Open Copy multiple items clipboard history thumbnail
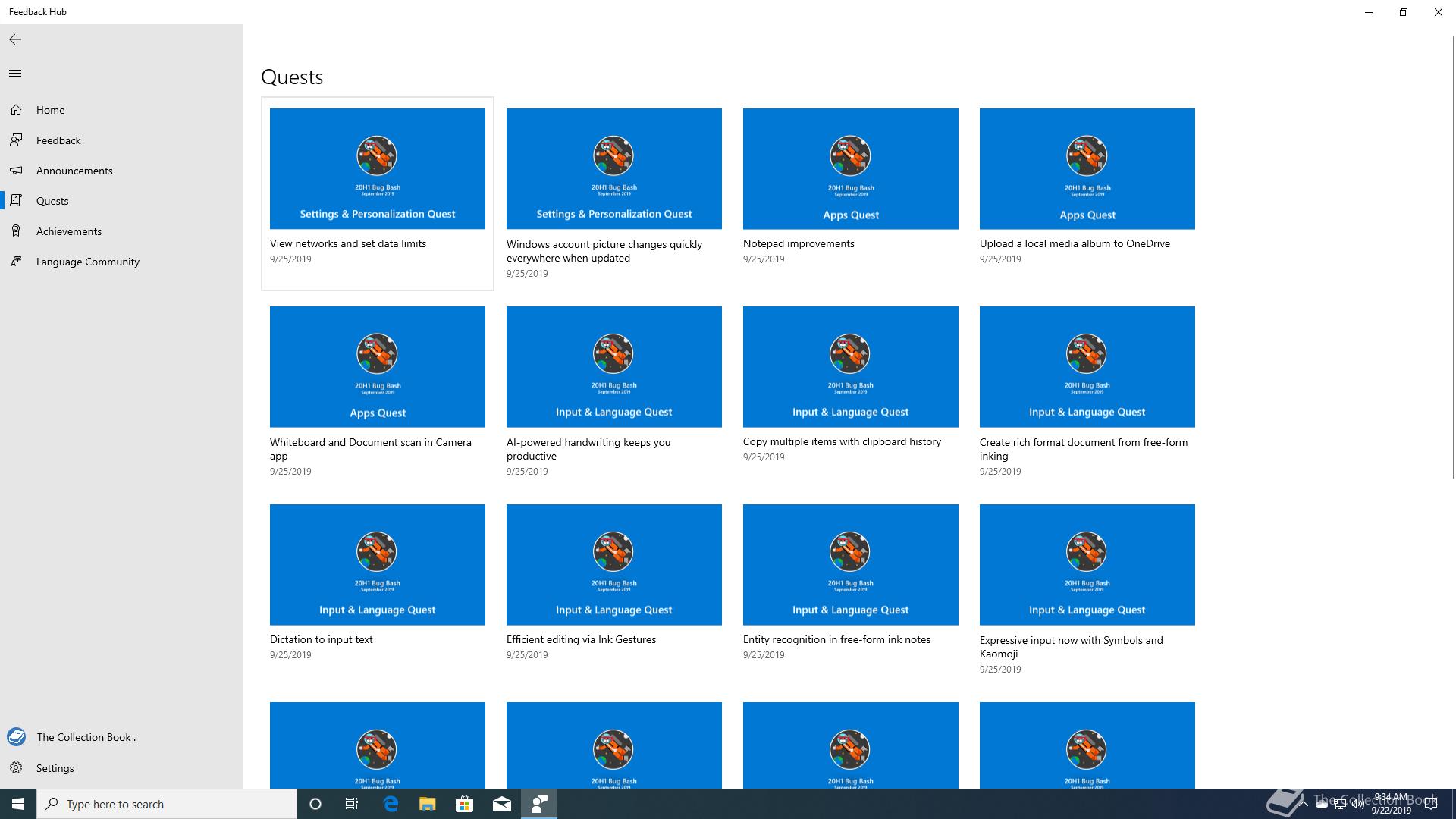This screenshot has height=819, width=1456. [x=851, y=366]
